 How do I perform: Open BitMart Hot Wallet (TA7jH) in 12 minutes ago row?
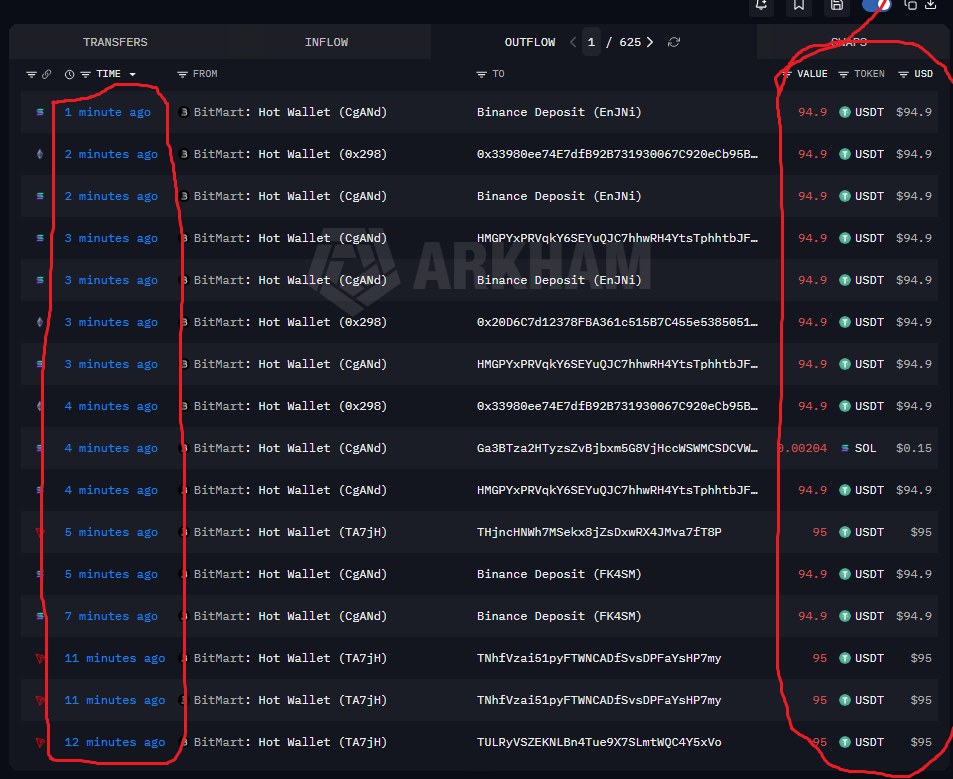click(x=291, y=742)
